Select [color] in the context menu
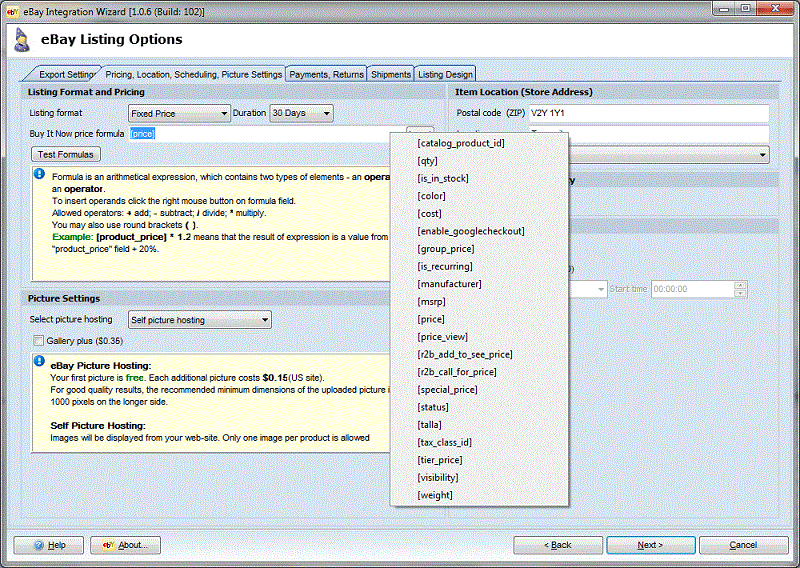Screen dimensions: 800x568 pos(479,196)
